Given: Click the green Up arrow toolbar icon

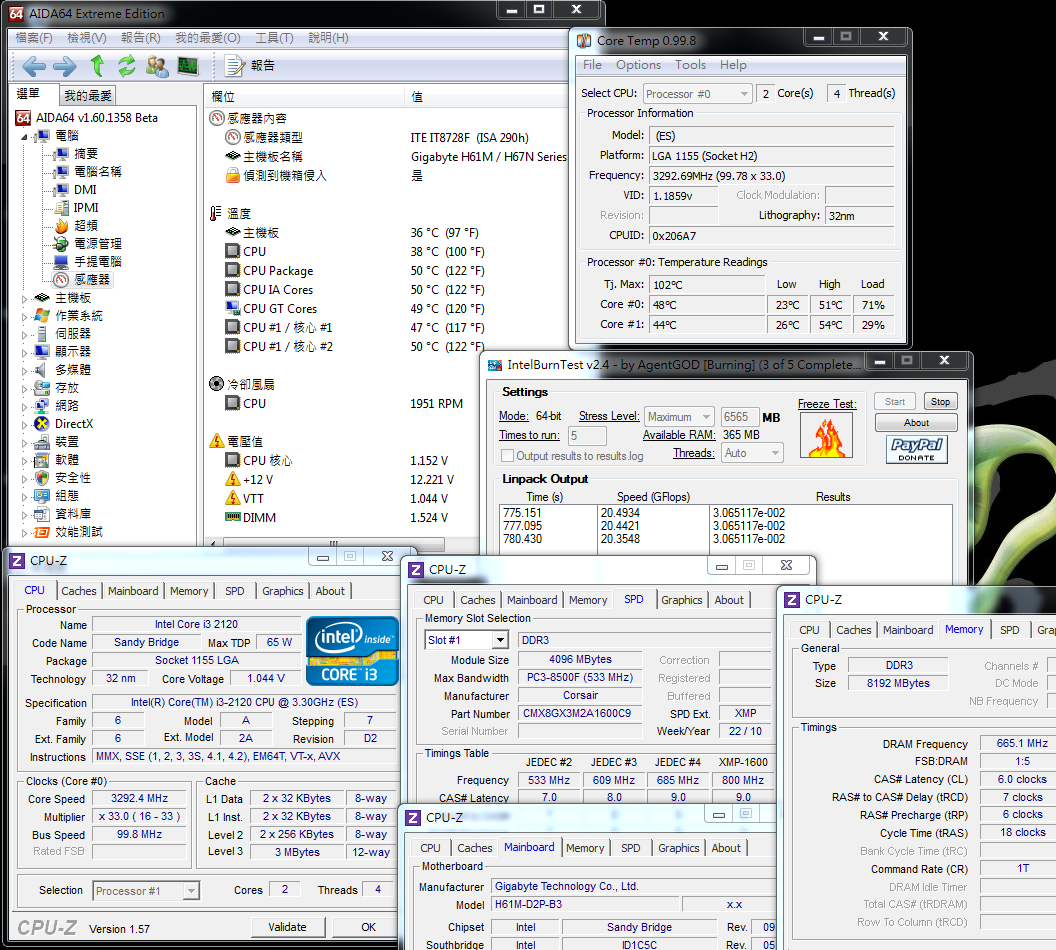Looking at the screenshot, I should pyautogui.click(x=97, y=66).
